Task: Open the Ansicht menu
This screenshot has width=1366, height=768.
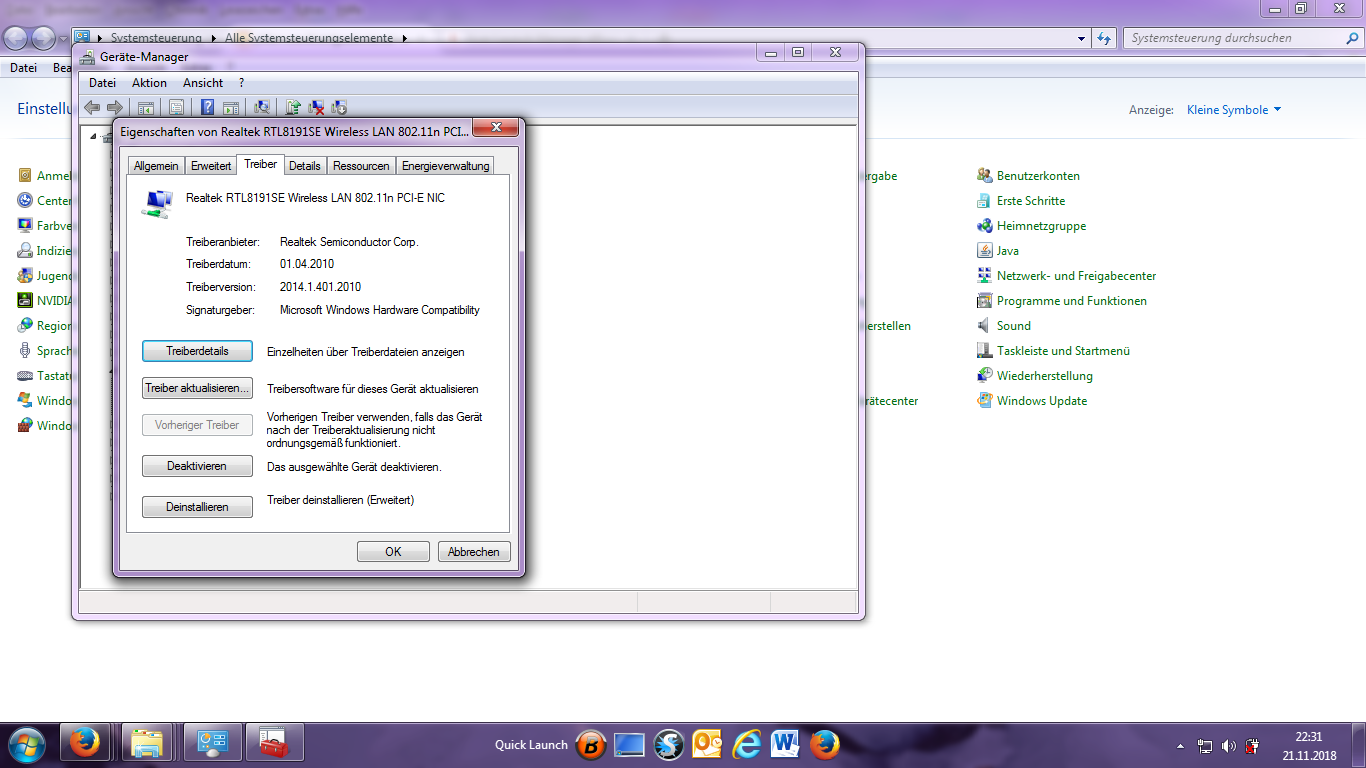Action: [203, 83]
